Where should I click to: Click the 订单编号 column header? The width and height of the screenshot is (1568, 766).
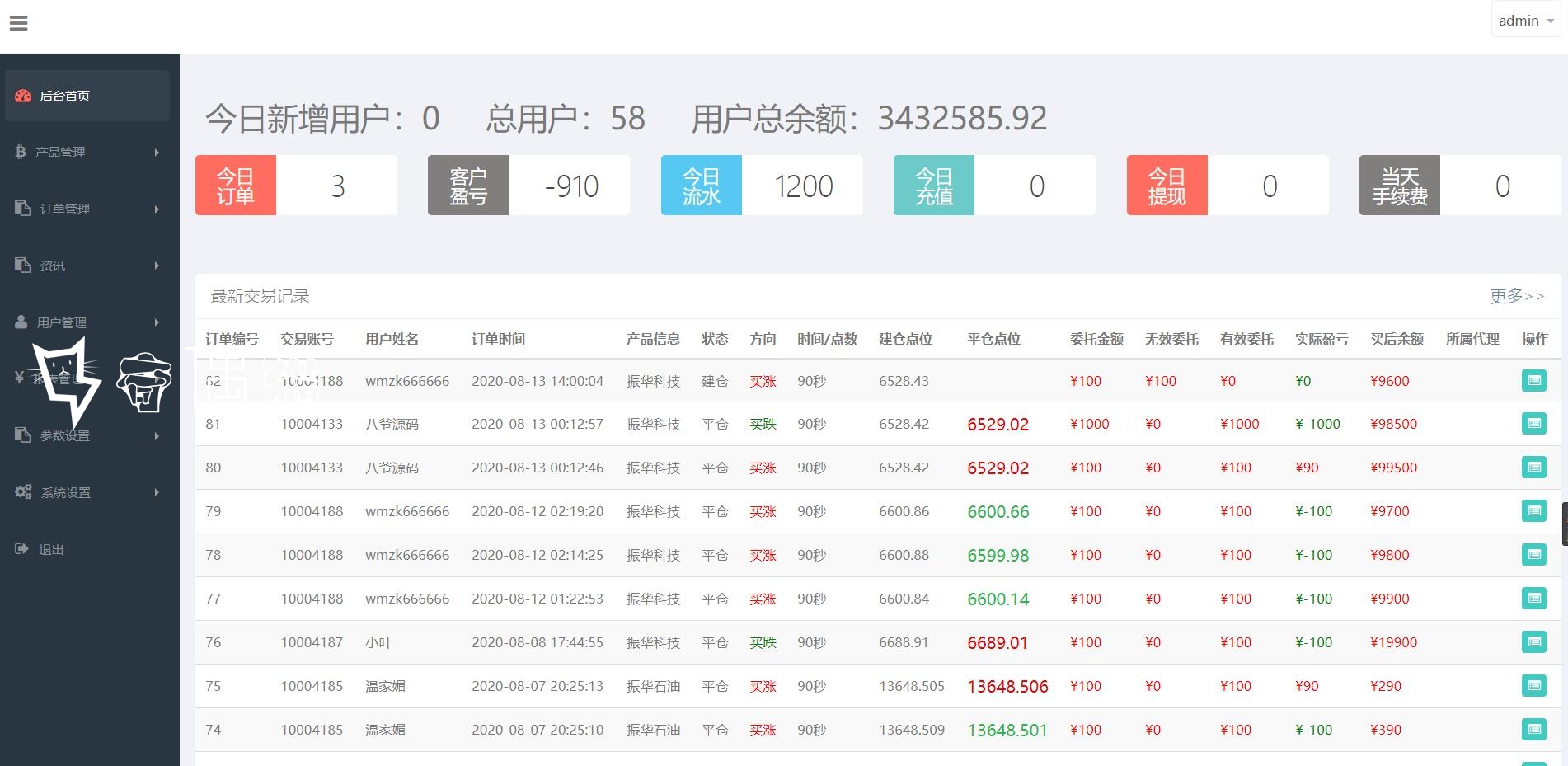point(232,339)
